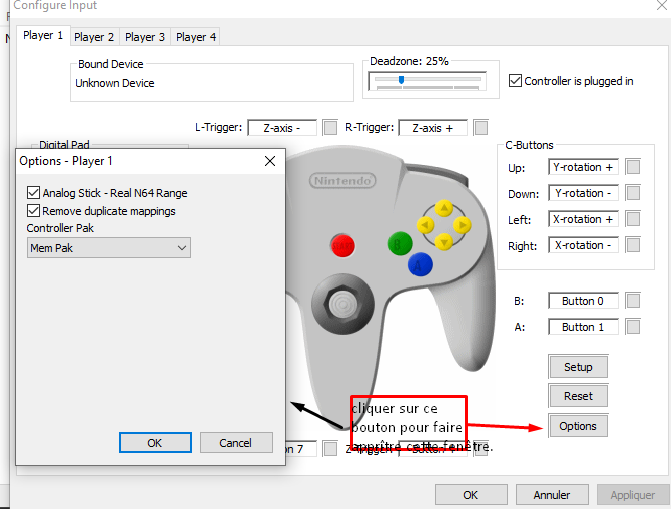Screen dimensions: 671x509
Task: Click C-Buttons Up Y-rotation + field
Action: 583,167
